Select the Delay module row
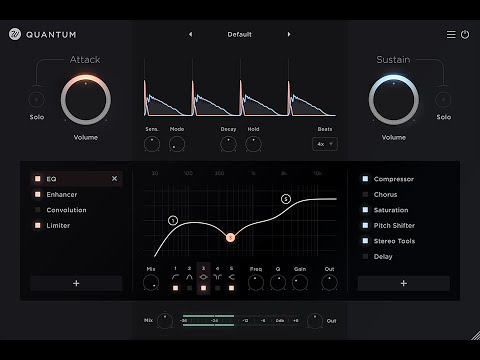This screenshot has width=480, height=360. 404,256
